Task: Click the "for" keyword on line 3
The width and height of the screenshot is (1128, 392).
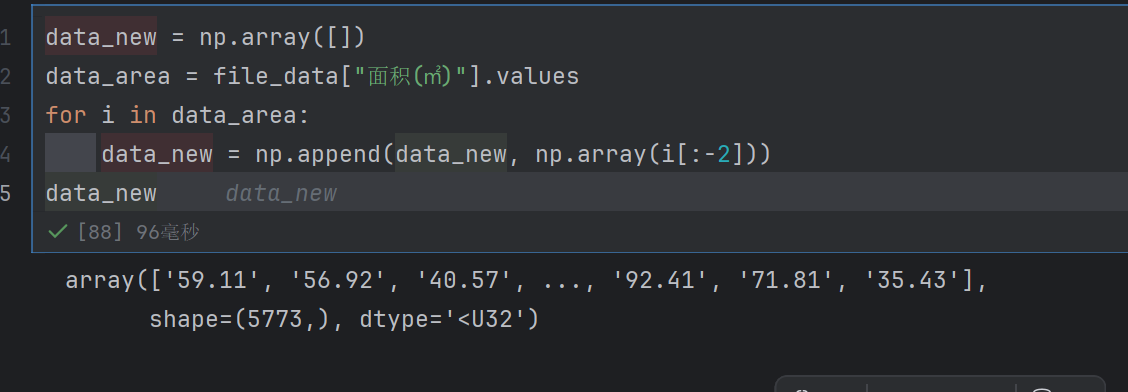Action: point(66,115)
